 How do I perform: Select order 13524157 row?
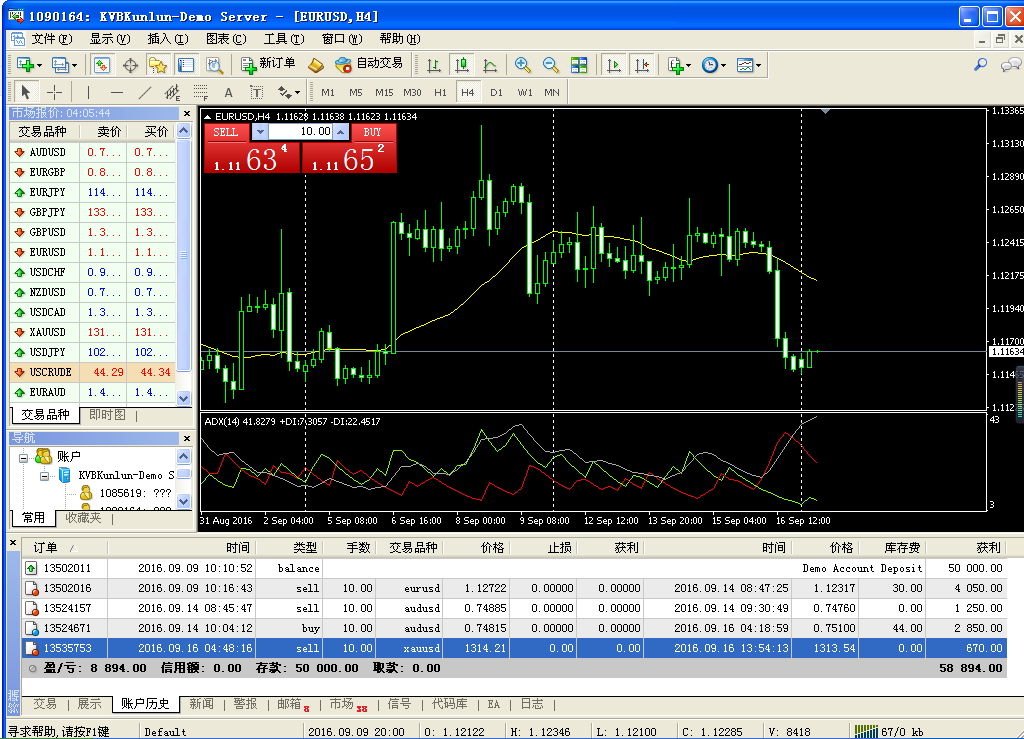point(514,608)
